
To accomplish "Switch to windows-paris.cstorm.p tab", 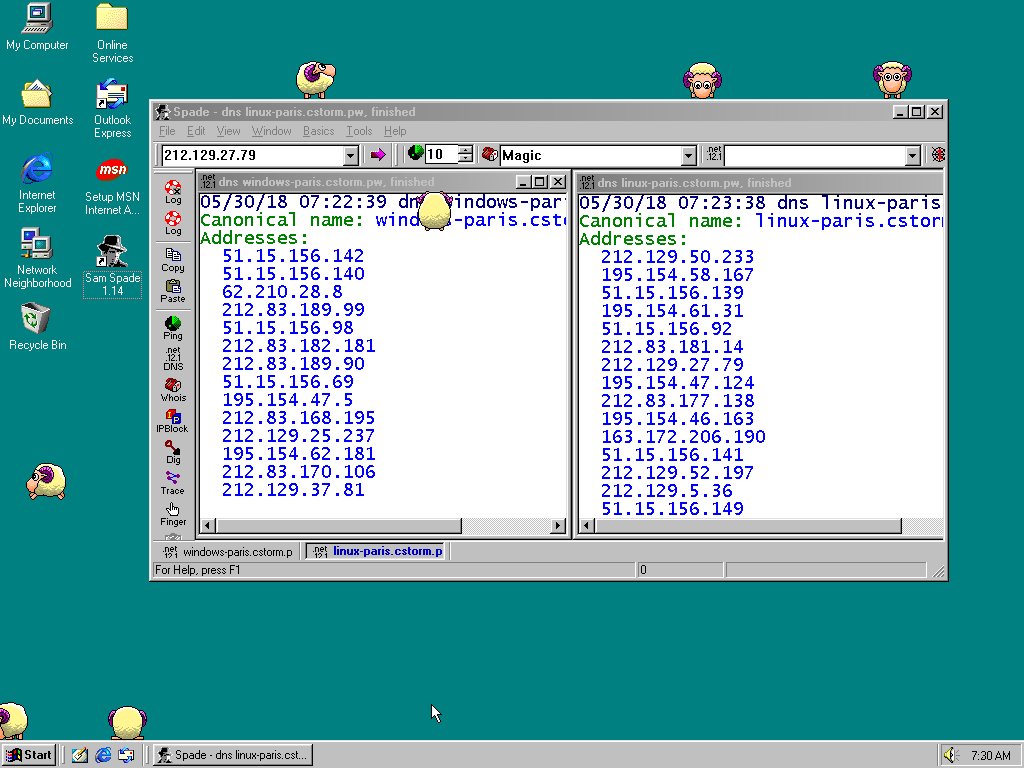I will pos(228,552).
